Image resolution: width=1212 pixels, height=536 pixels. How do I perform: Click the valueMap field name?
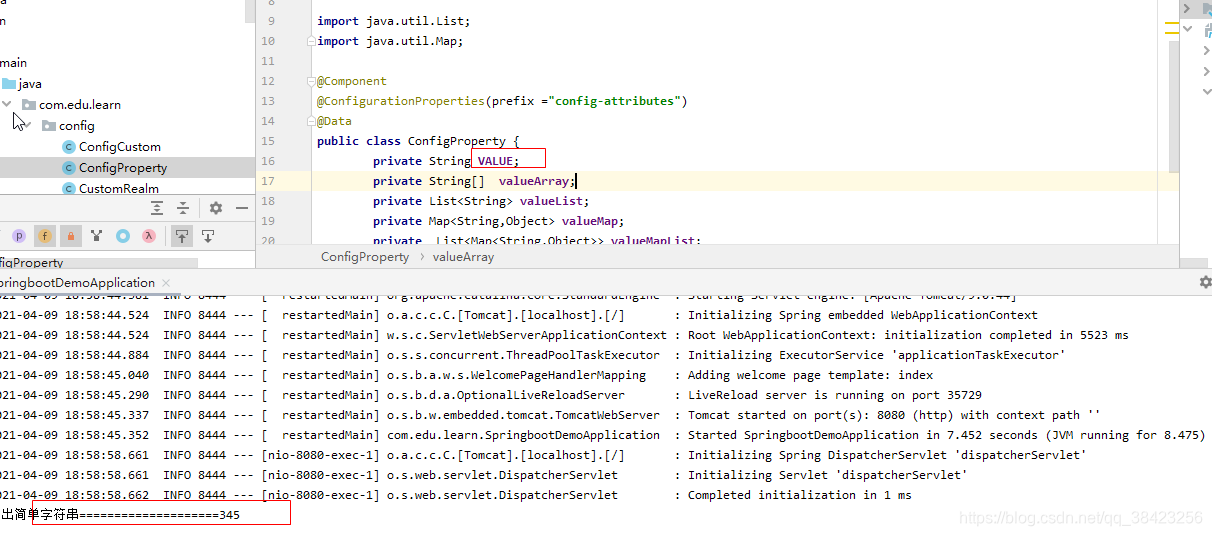click(590, 221)
